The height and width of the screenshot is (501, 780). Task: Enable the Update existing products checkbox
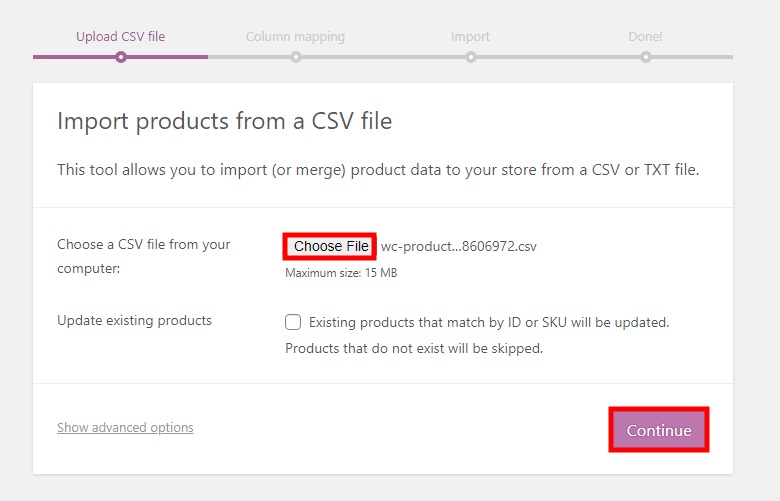coord(293,322)
